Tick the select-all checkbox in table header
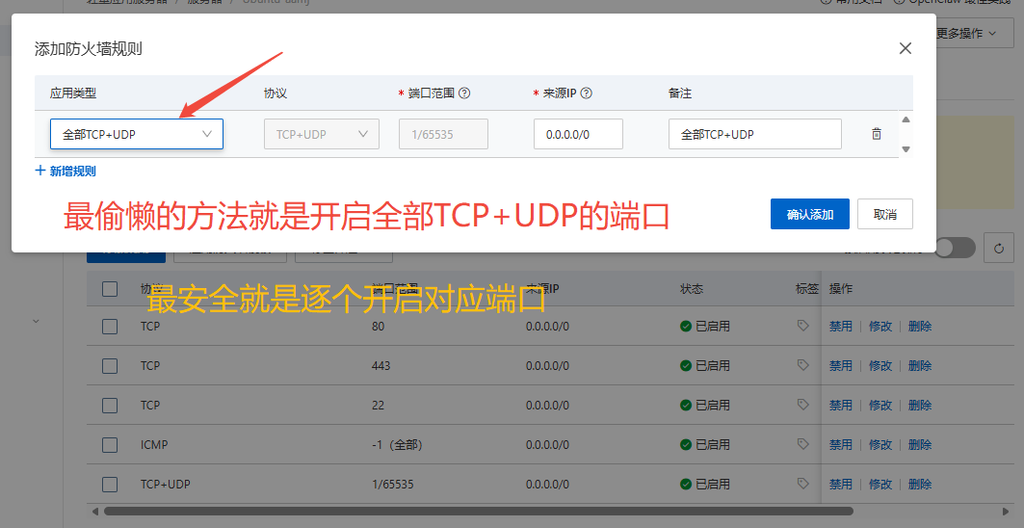Image resolution: width=1024 pixels, height=528 pixels. [x=110, y=289]
